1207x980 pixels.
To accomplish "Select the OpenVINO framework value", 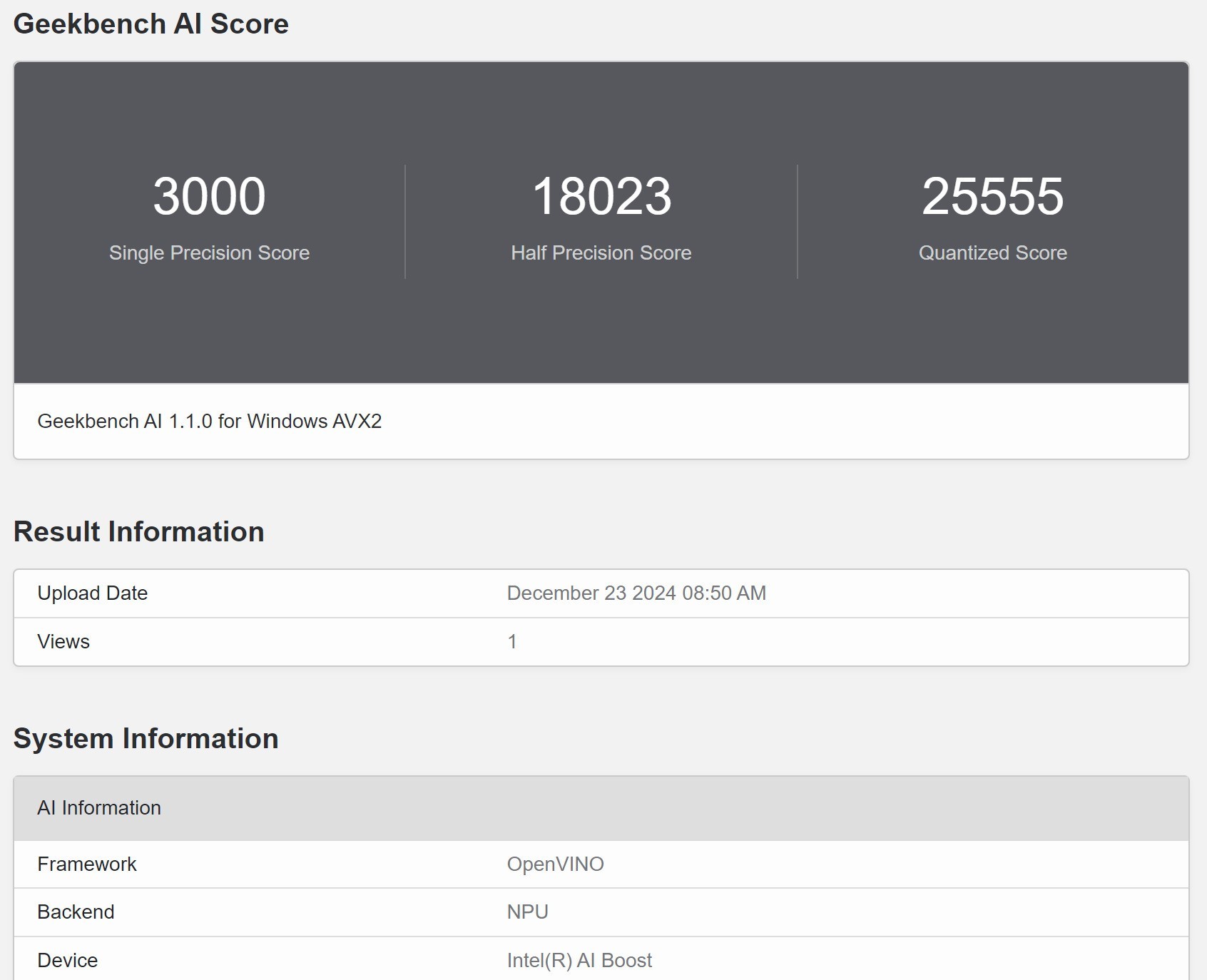I will tap(555, 864).
